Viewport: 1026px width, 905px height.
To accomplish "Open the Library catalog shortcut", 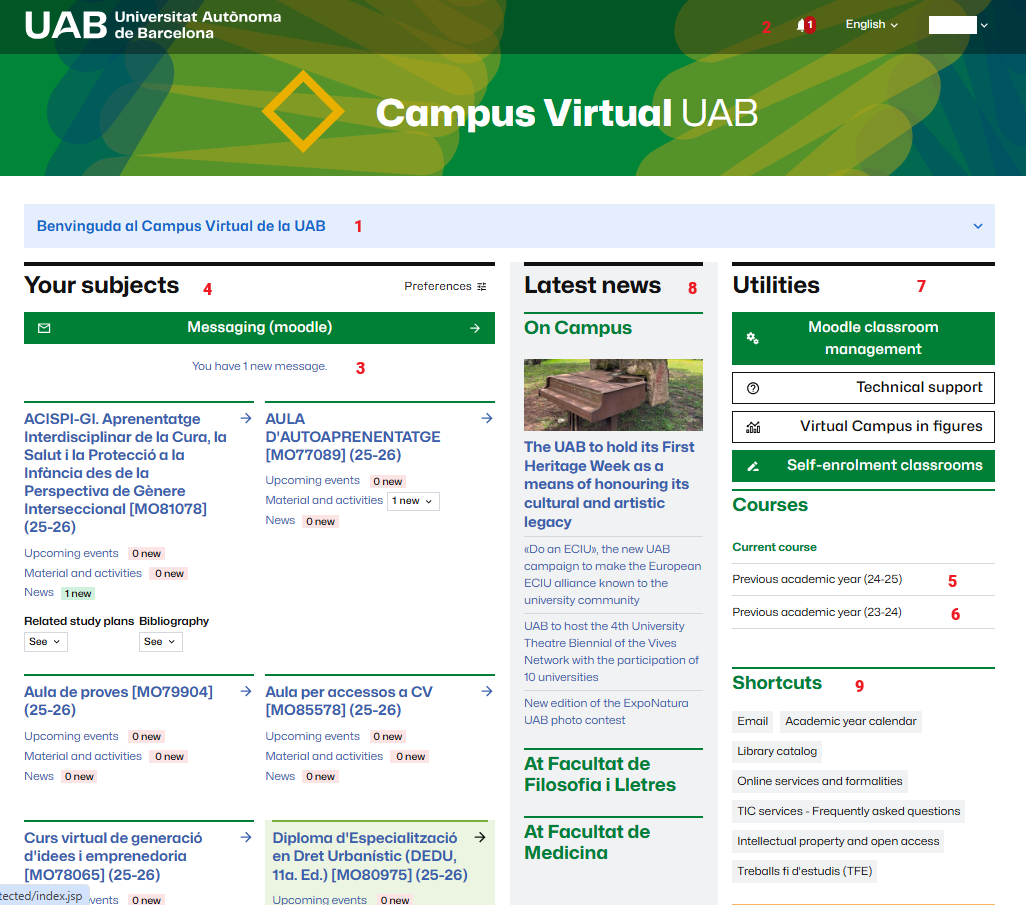I will pos(777,751).
